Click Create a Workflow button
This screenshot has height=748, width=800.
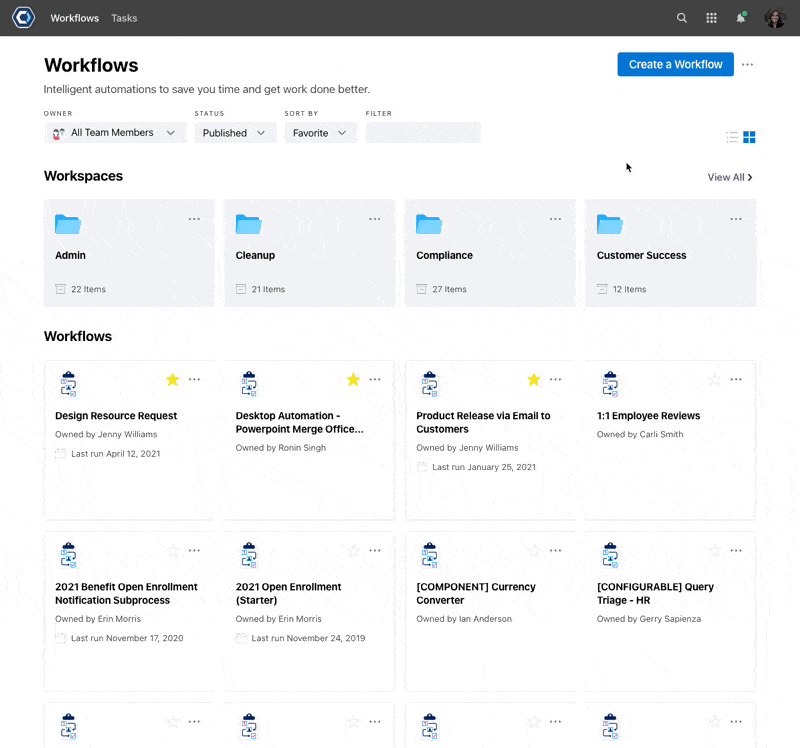(676, 64)
